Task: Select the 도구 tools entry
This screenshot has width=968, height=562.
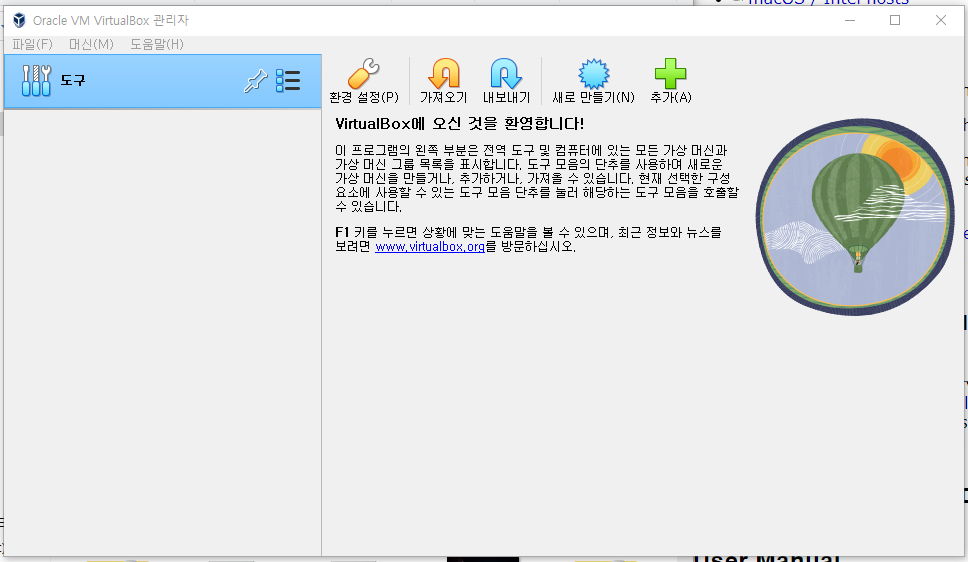Action: 162,81
